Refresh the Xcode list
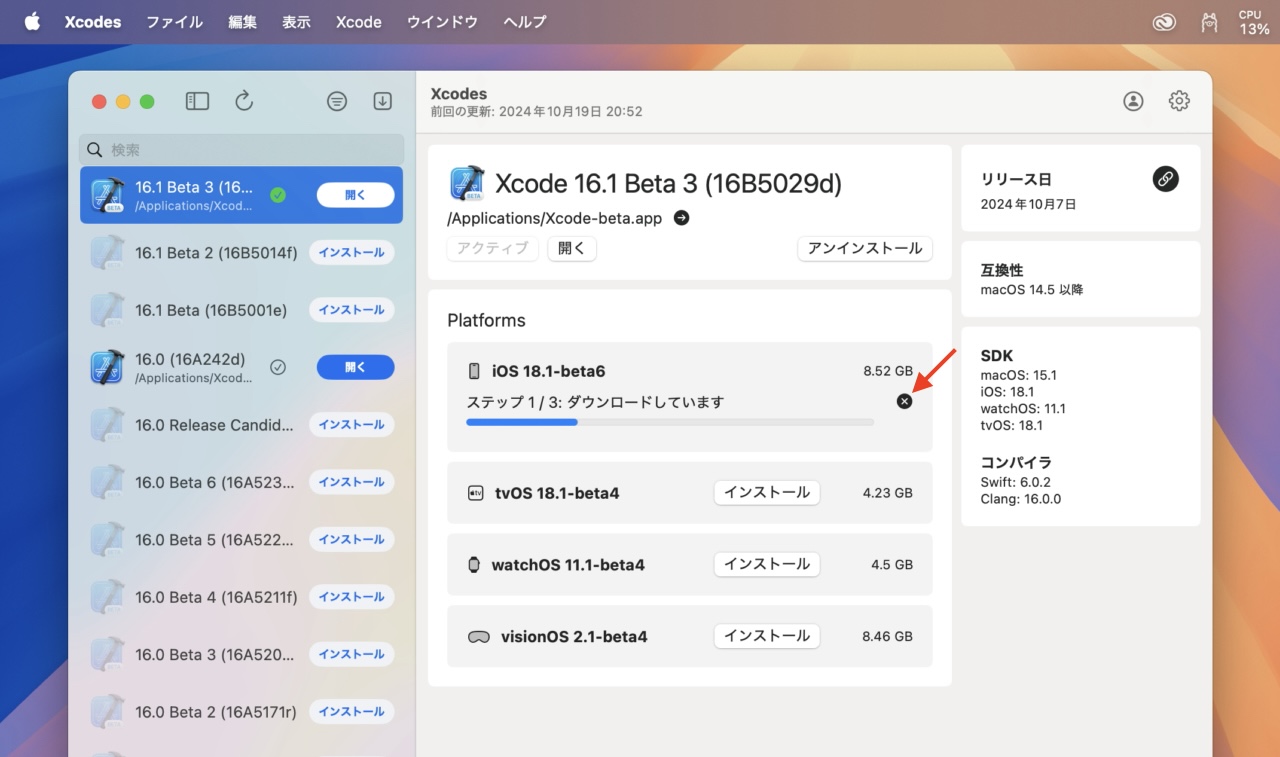 click(244, 101)
